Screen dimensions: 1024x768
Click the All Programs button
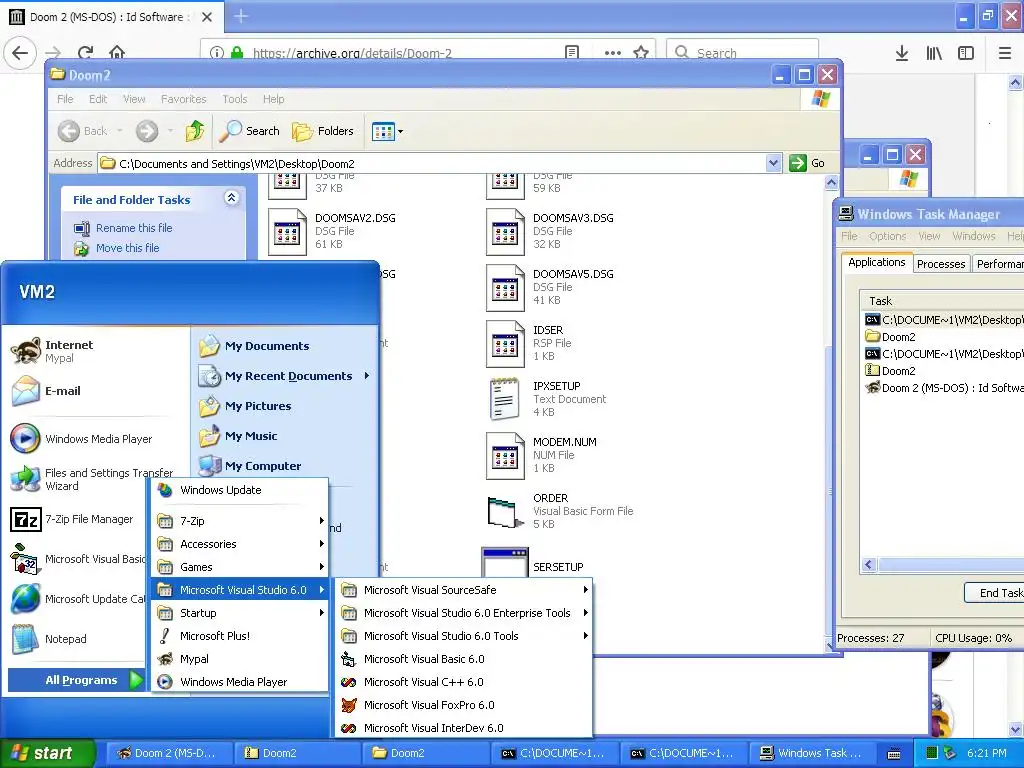(76, 680)
